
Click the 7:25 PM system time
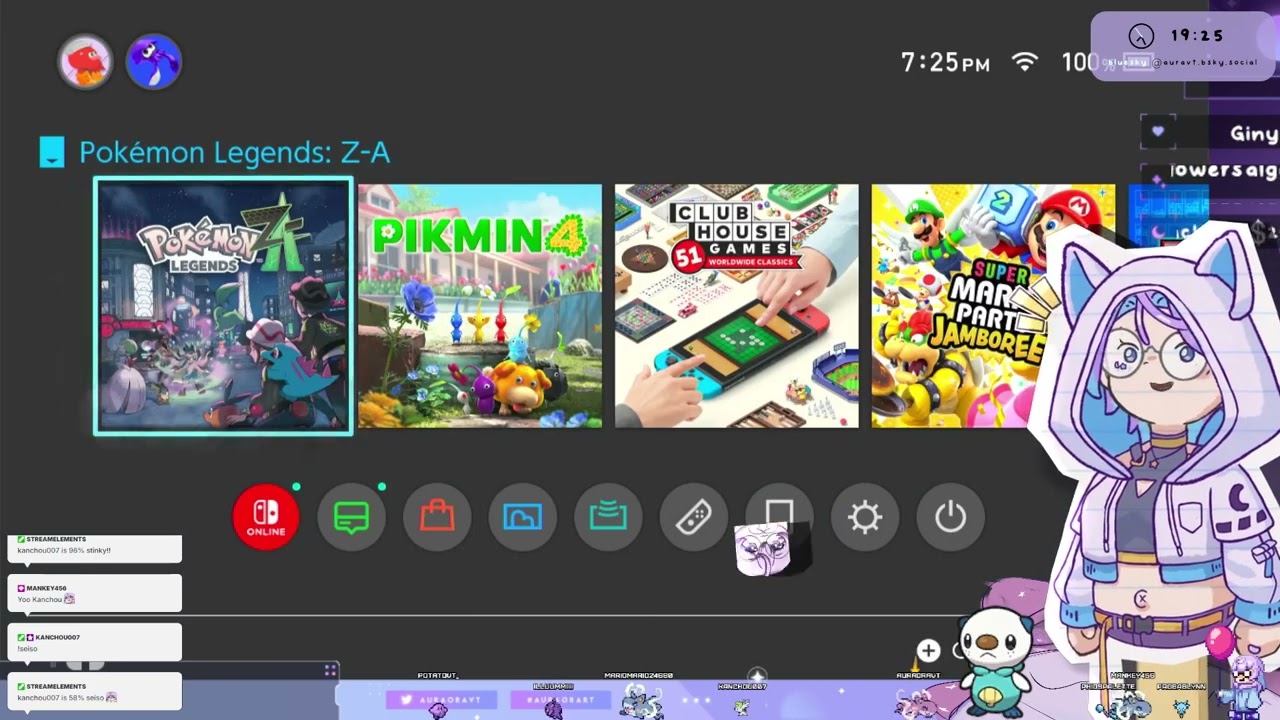coord(945,62)
